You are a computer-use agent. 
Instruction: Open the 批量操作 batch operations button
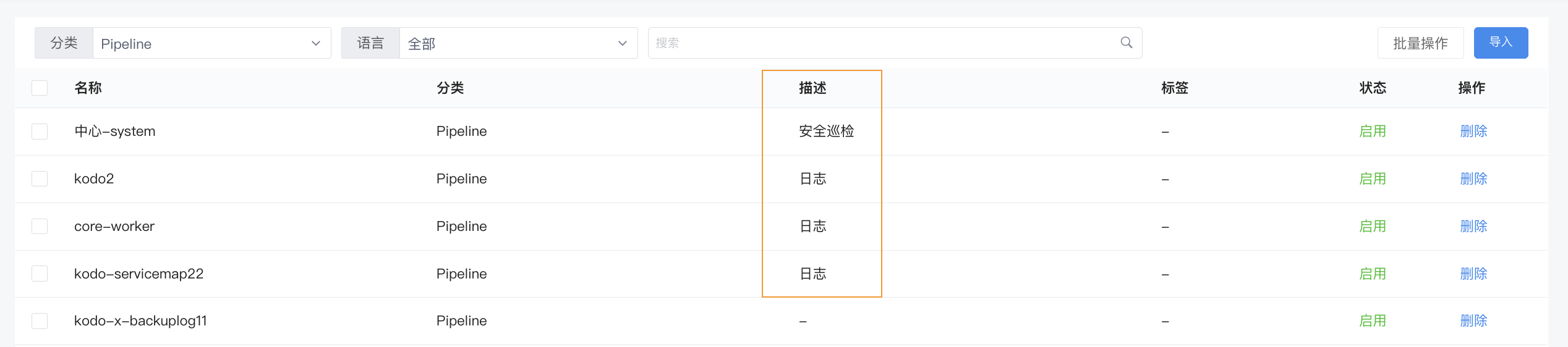[x=1420, y=43]
